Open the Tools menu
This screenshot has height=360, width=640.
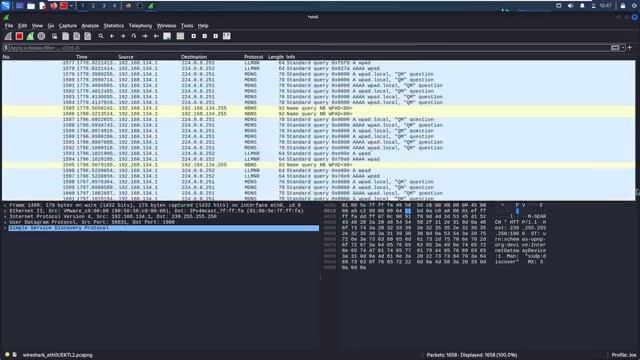coord(187,26)
